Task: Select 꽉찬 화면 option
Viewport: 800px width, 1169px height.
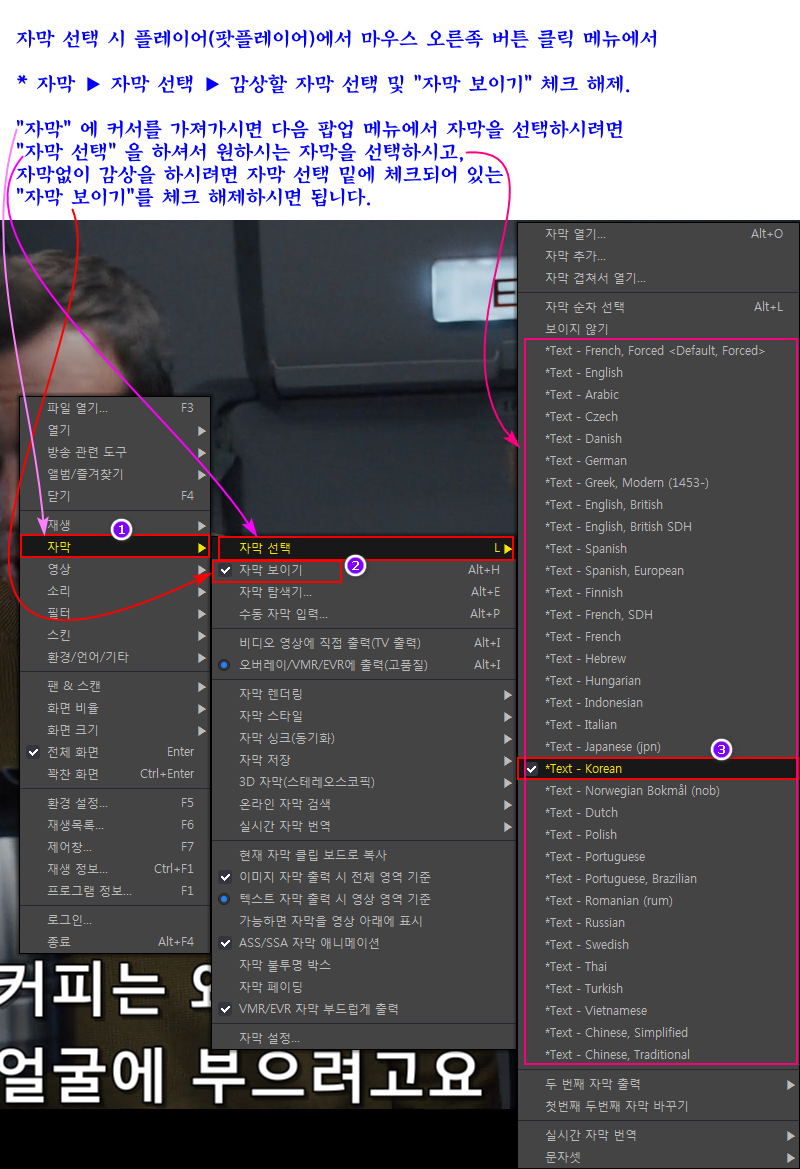Action: pos(115,774)
